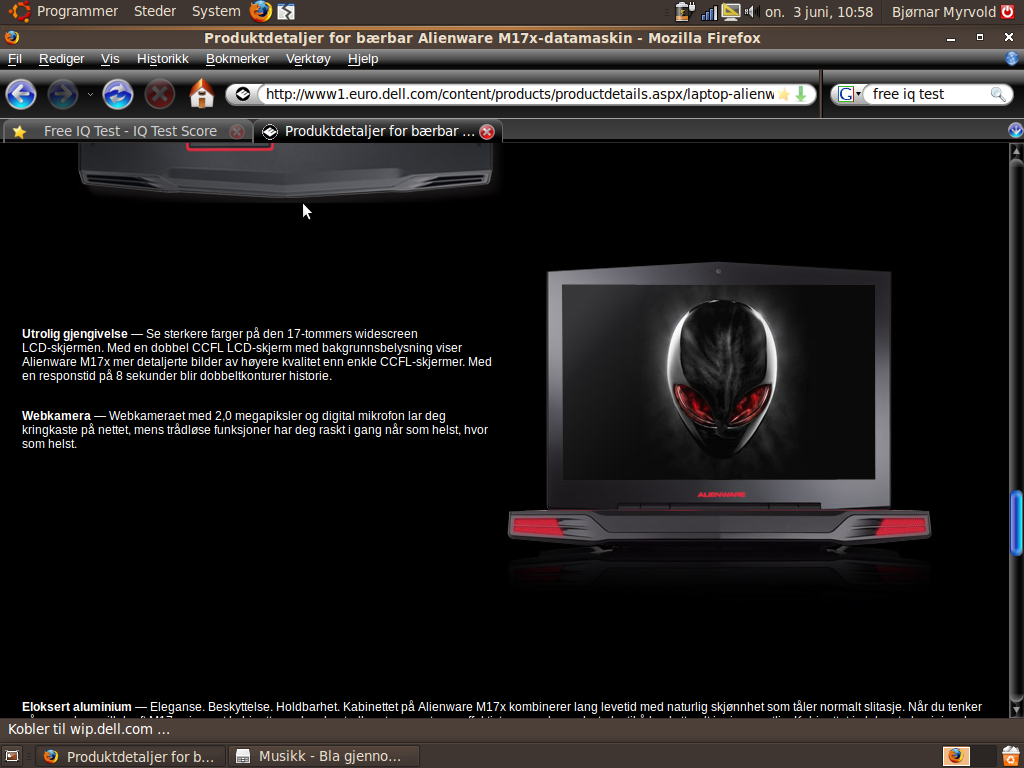
Task: Click the Ubuntu logo in top panel
Action: (20, 11)
